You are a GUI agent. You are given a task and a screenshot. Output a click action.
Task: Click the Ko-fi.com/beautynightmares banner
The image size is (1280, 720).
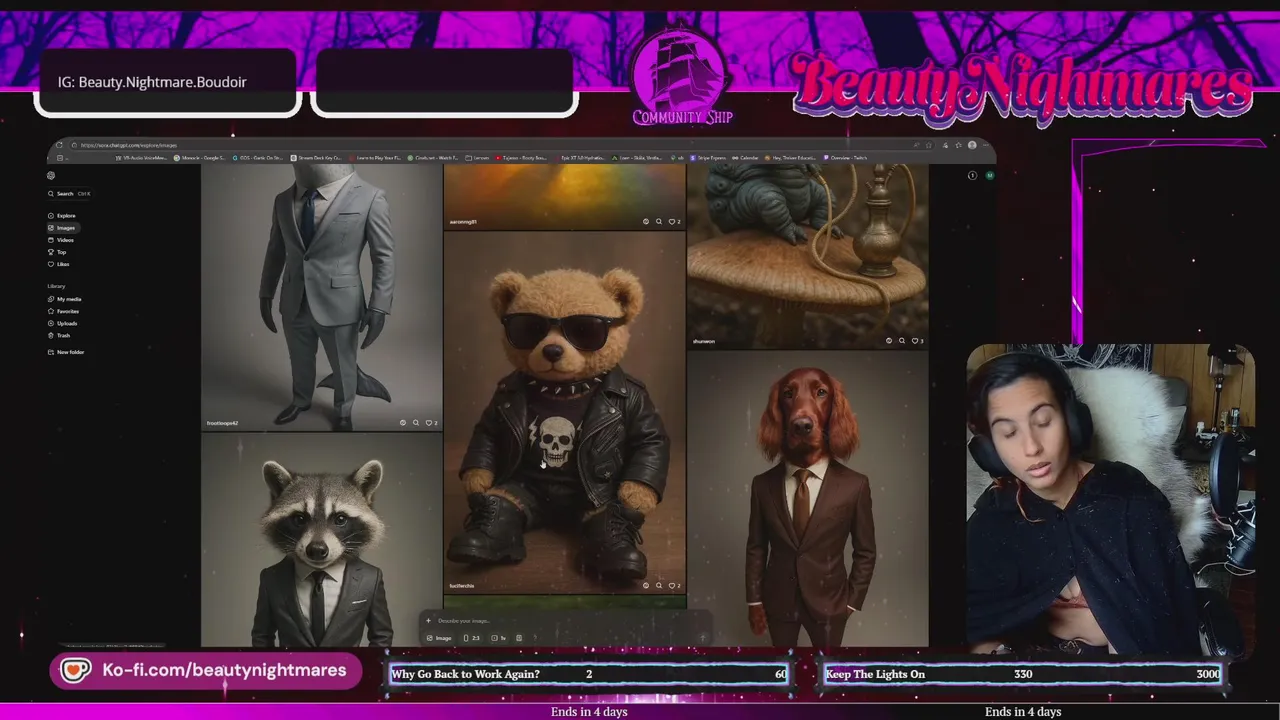coord(205,671)
